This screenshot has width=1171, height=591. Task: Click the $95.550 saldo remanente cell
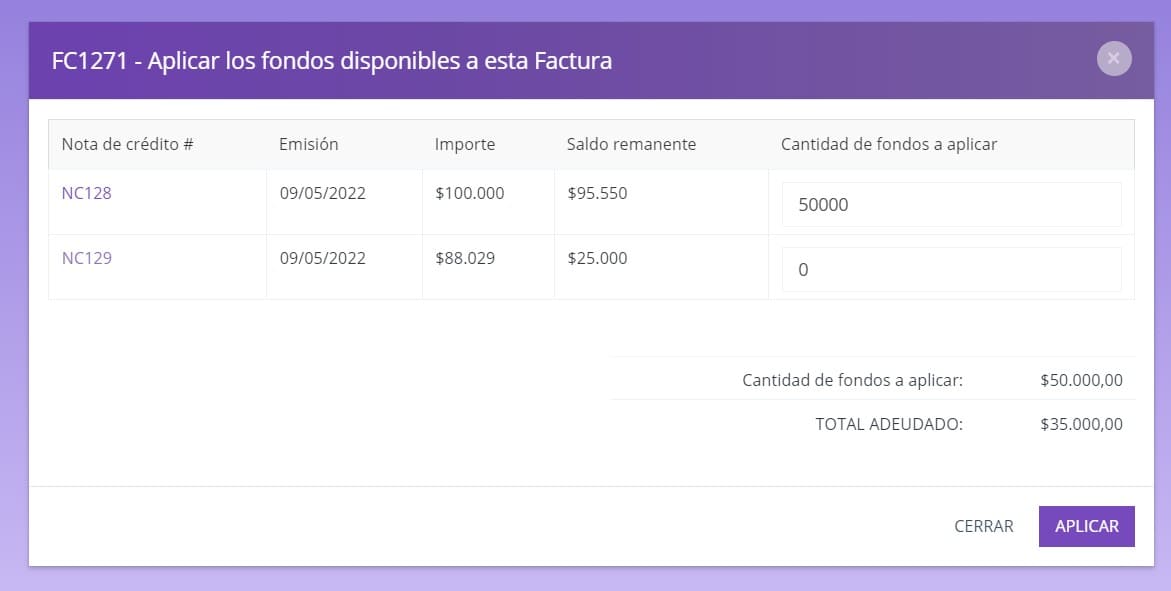tap(597, 193)
